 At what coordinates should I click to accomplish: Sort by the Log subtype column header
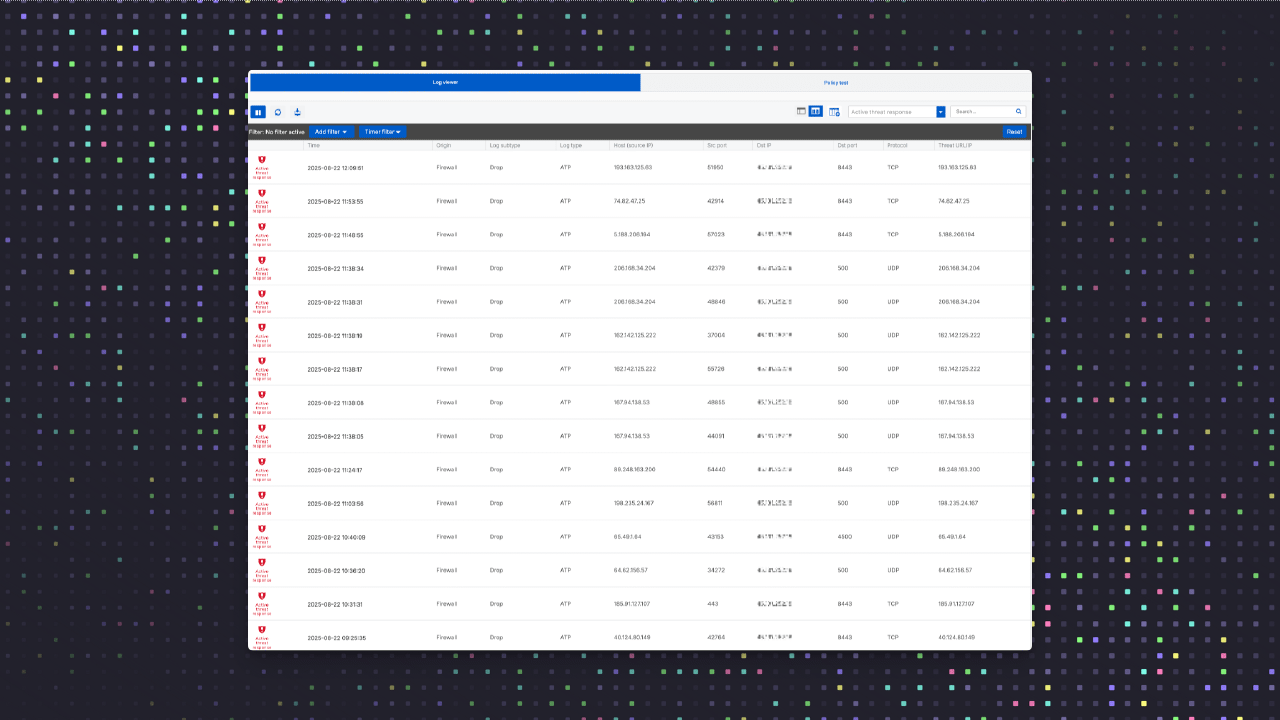tap(505, 145)
